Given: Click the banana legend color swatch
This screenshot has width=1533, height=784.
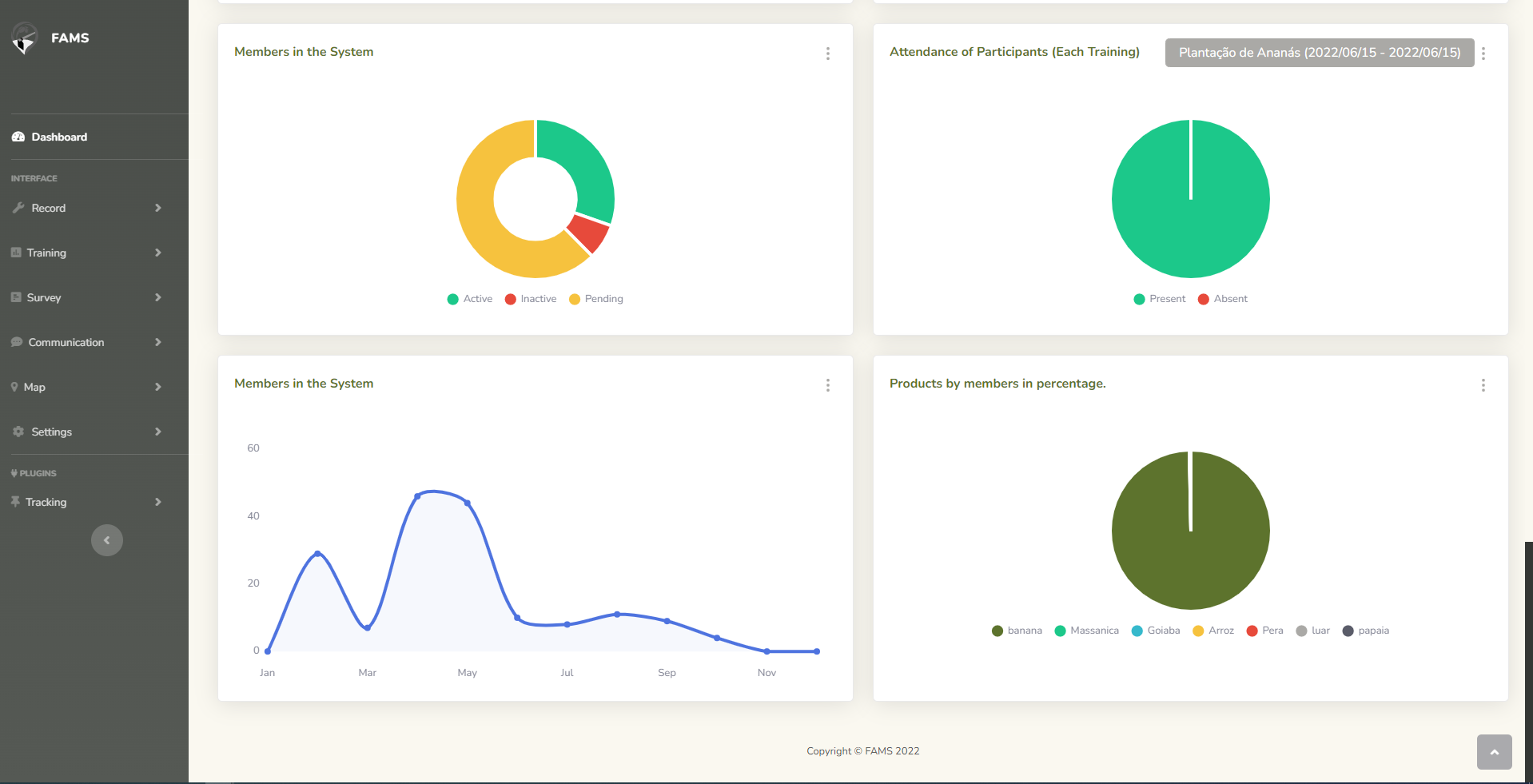Looking at the screenshot, I should 997,631.
